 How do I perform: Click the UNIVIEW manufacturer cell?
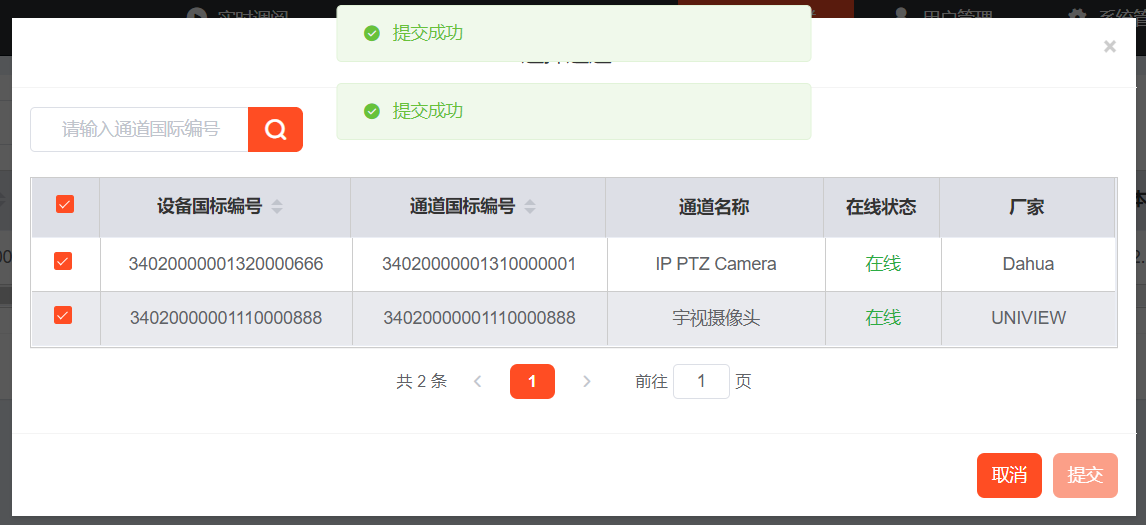tap(1028, 318)
